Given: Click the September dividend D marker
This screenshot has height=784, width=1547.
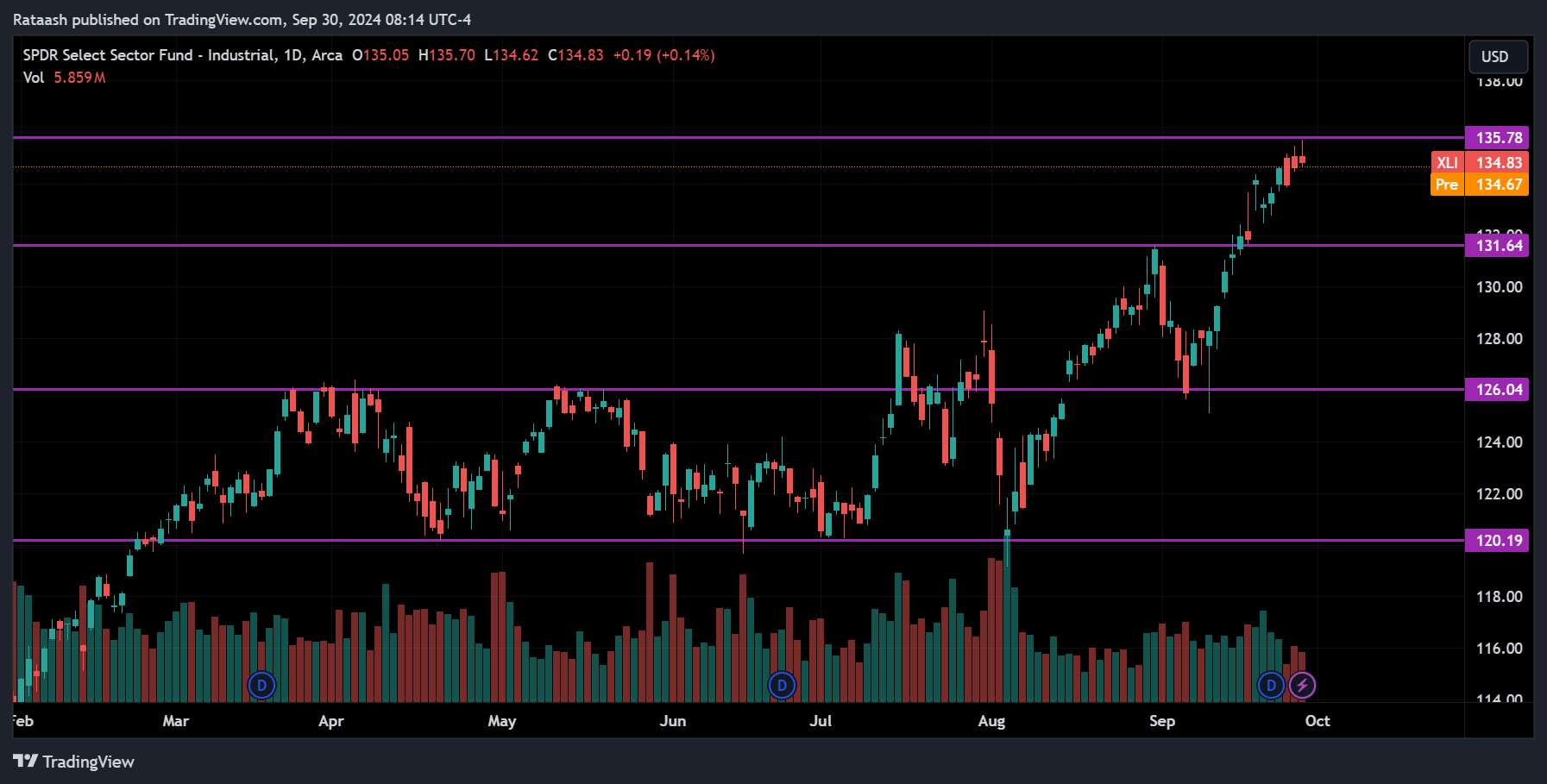Looking at the screenshot, I should pos(1271,686).
